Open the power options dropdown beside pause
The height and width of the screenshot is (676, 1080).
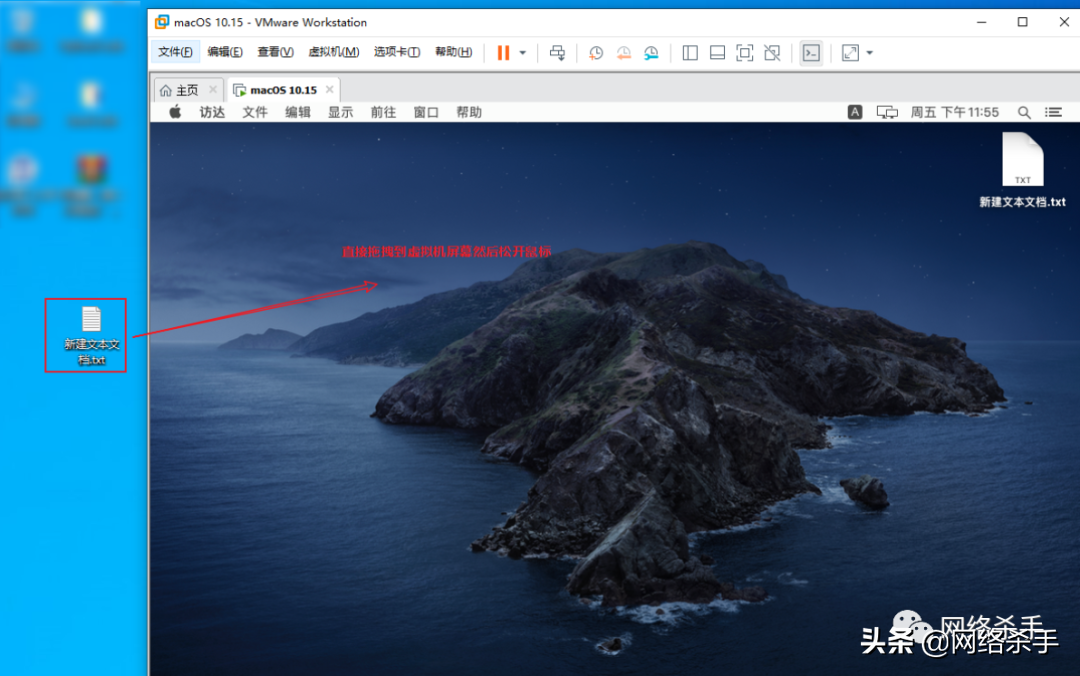522,53
